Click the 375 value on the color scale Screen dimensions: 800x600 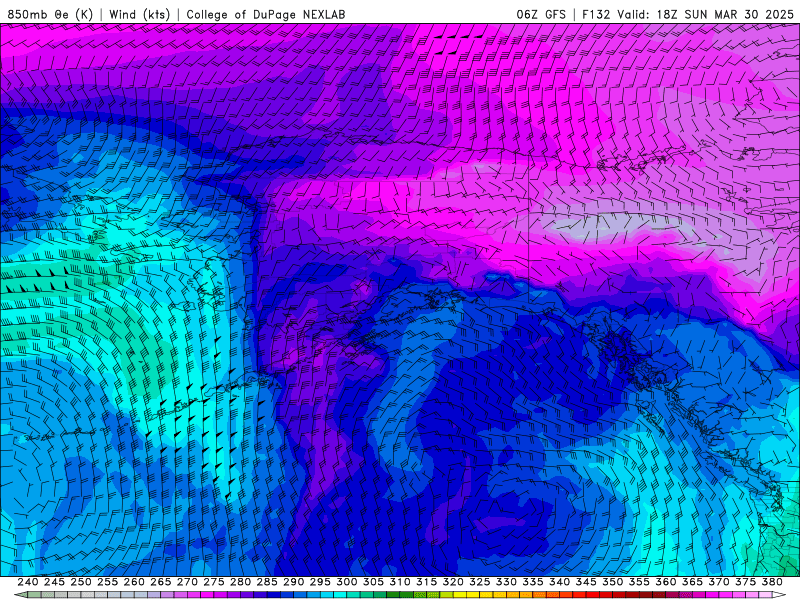click(x=745, y=582)
